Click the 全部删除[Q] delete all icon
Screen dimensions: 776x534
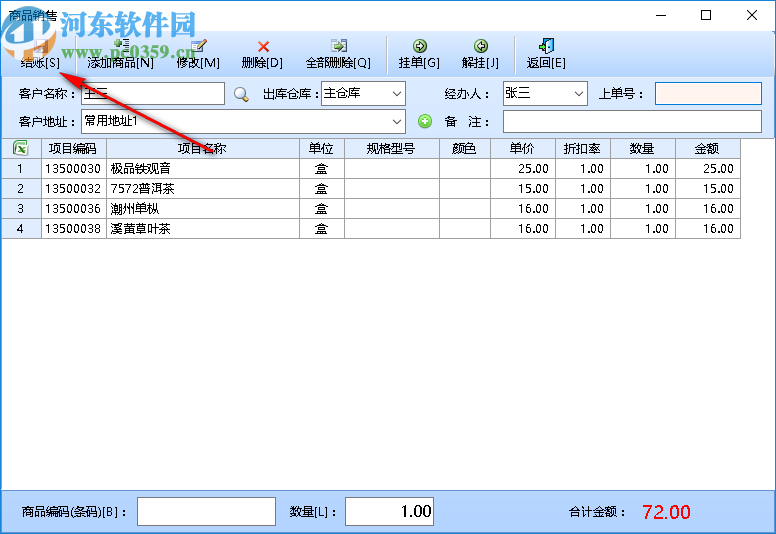click(339, 46)
